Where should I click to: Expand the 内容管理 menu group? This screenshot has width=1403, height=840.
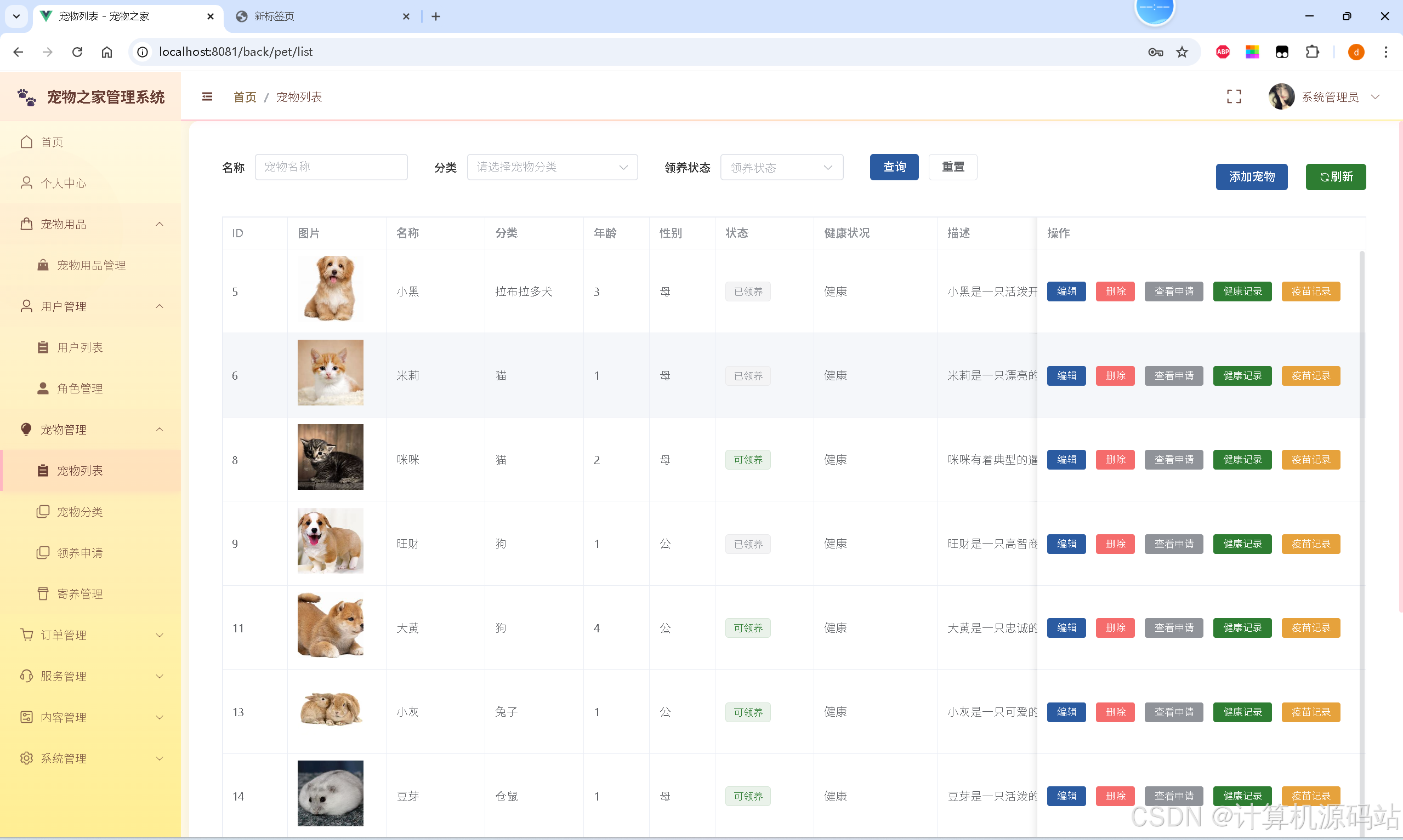coord(90,718)
